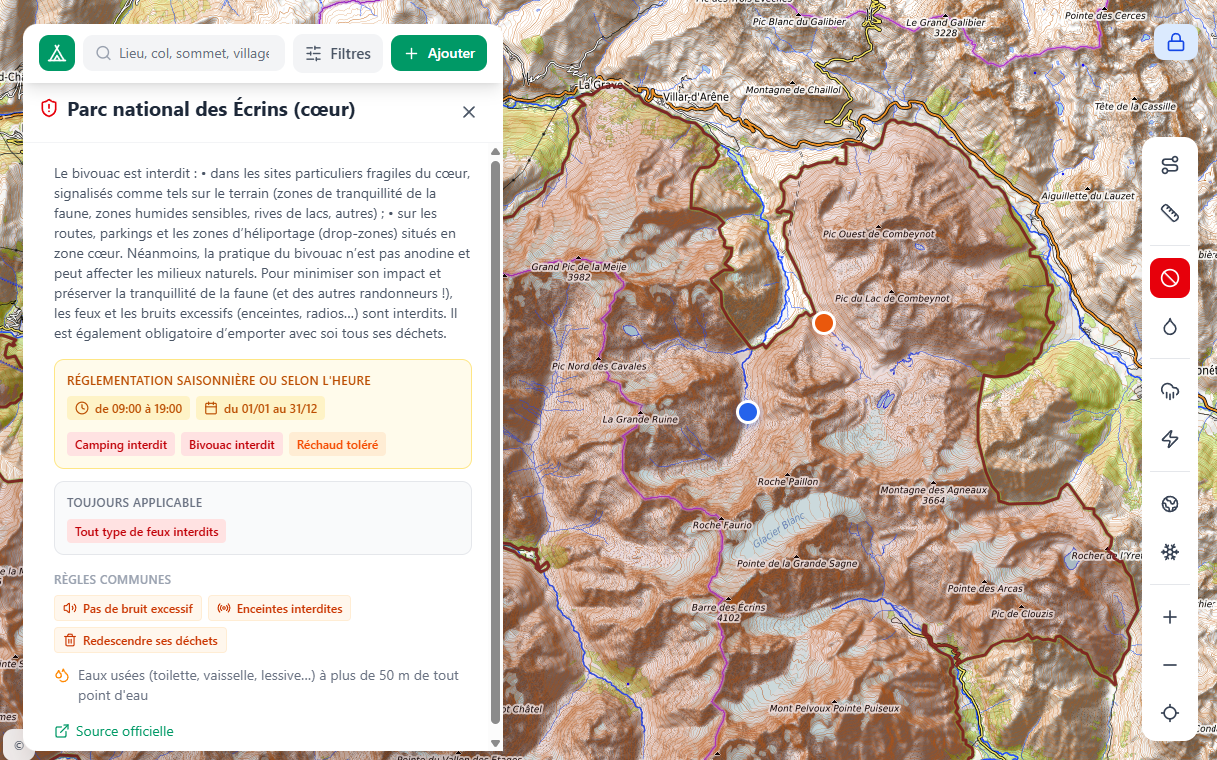Click the locate me crosshair icon

point(1170,713)
